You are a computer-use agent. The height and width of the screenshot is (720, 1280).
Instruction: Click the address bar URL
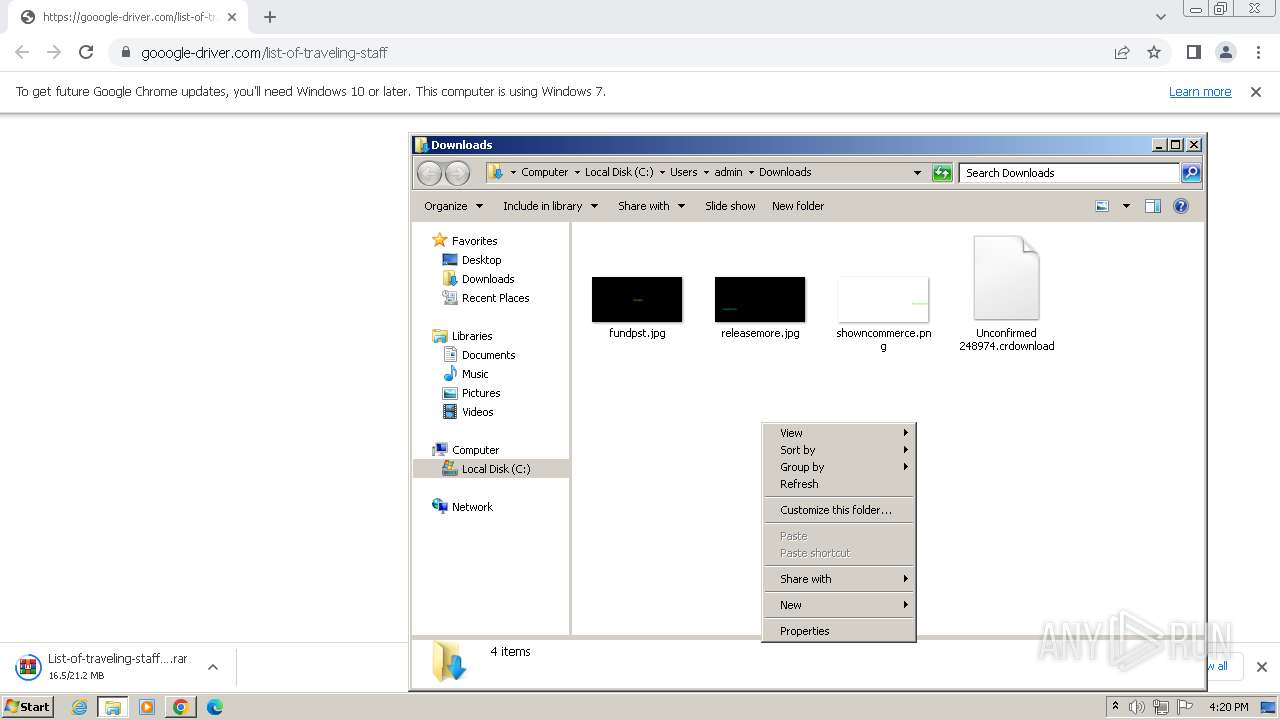264,52
